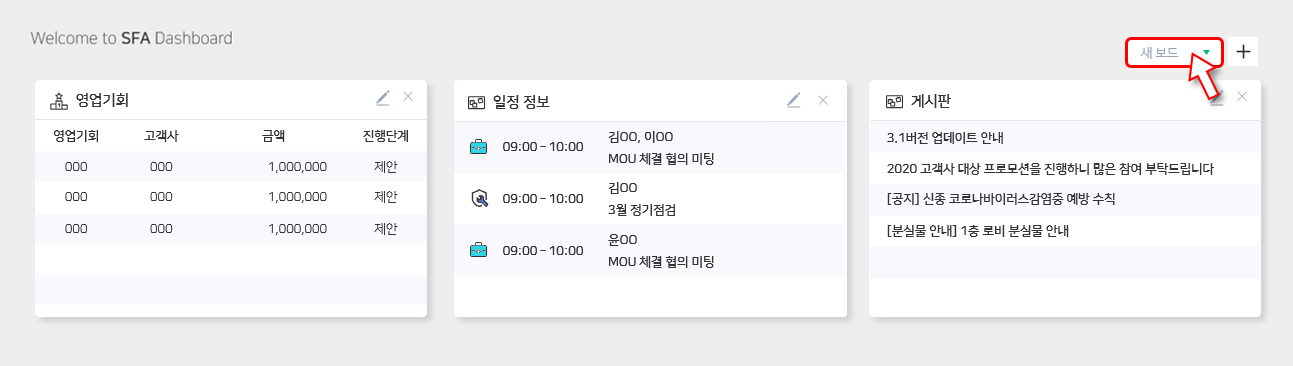
Task: Click wrench shield icon for 3월 정기점검
Action: point(479,198)
